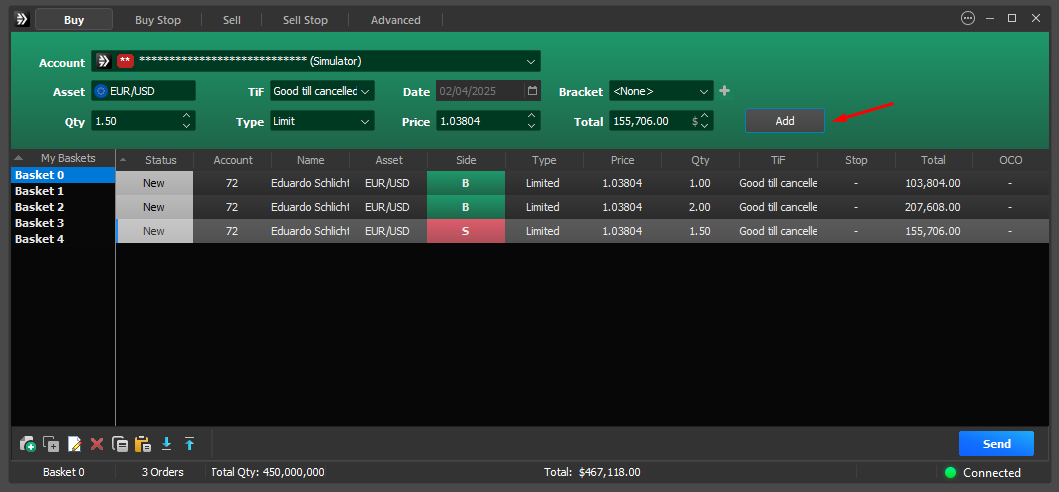
Task: Switch to the Sell Stop tab
Action: (305, 20)
